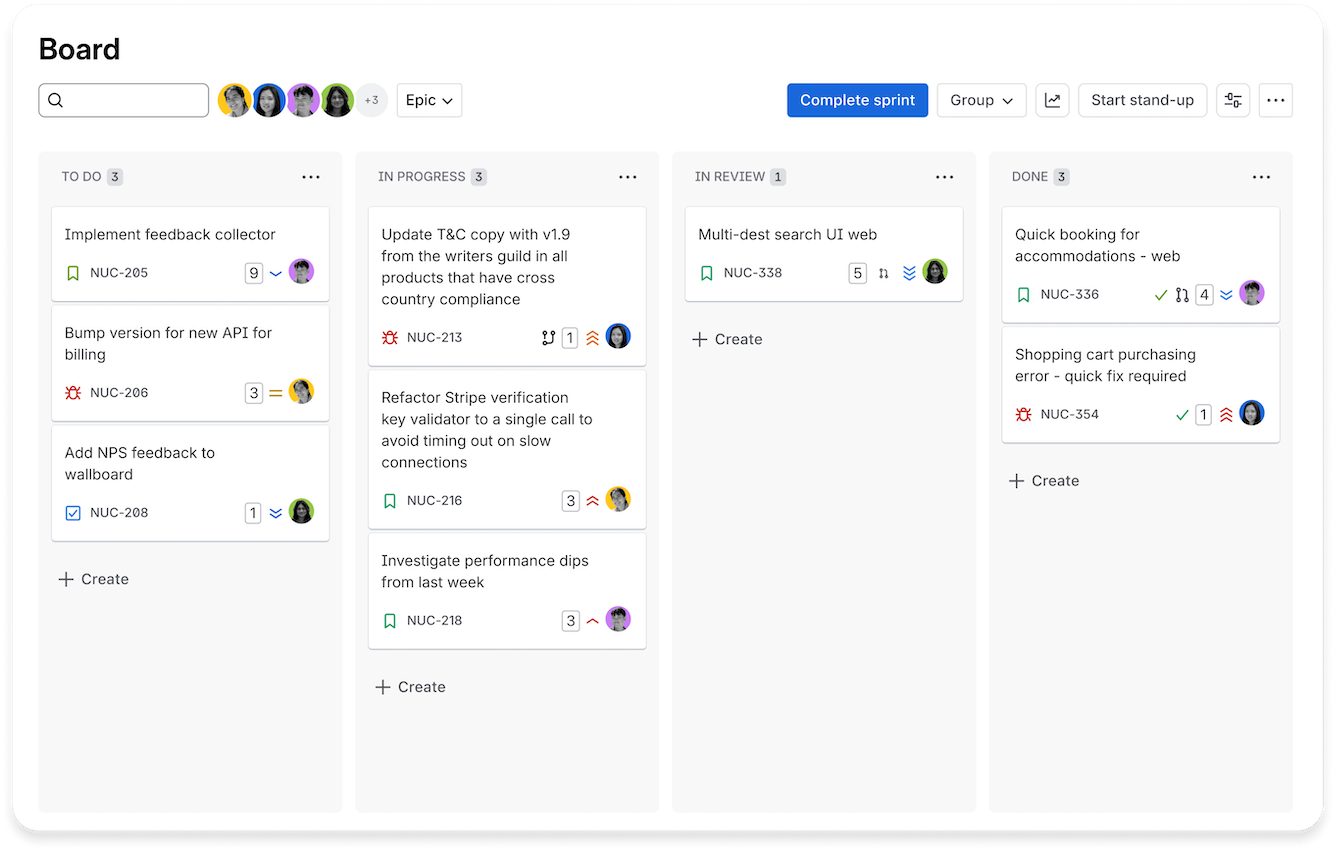The width and height of the screenshot is (1336, 852).
Task: Click the medium priority icon on NUC-206
Action: point(275,393)
